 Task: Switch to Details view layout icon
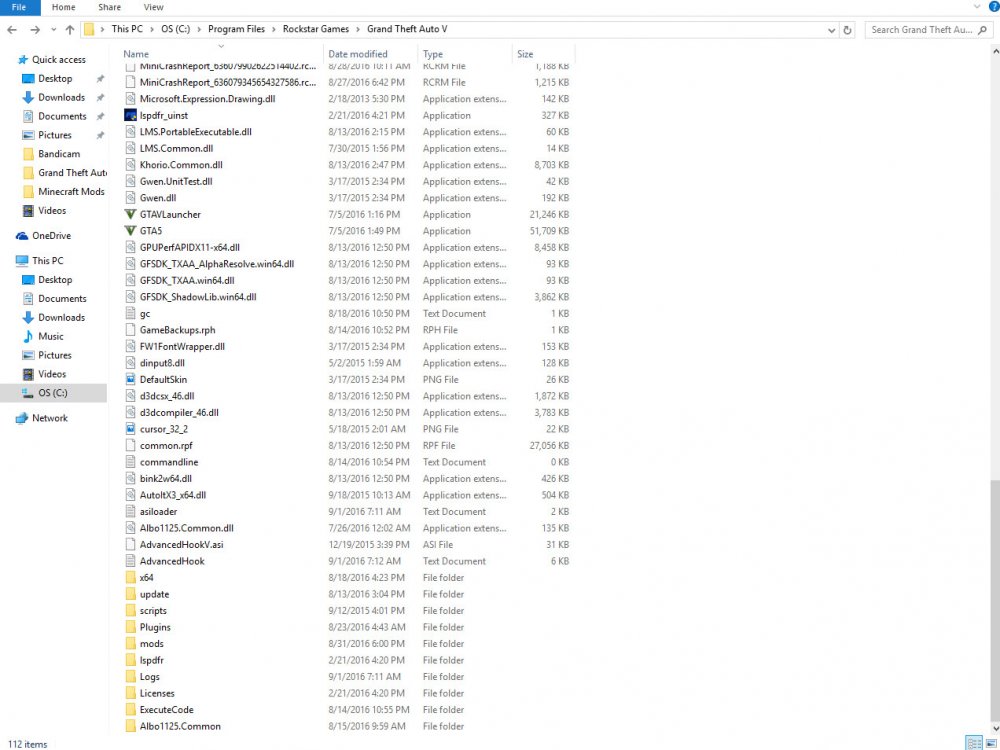pos(974,743)
